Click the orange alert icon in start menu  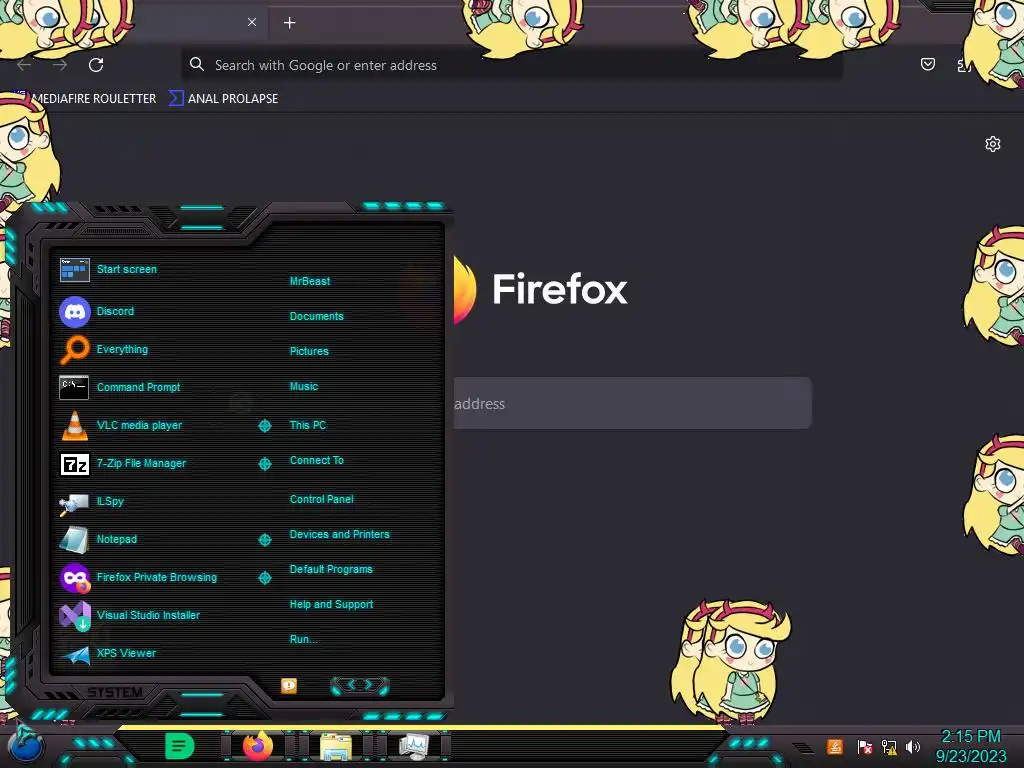pyautogui.click(x=289, y=685)
